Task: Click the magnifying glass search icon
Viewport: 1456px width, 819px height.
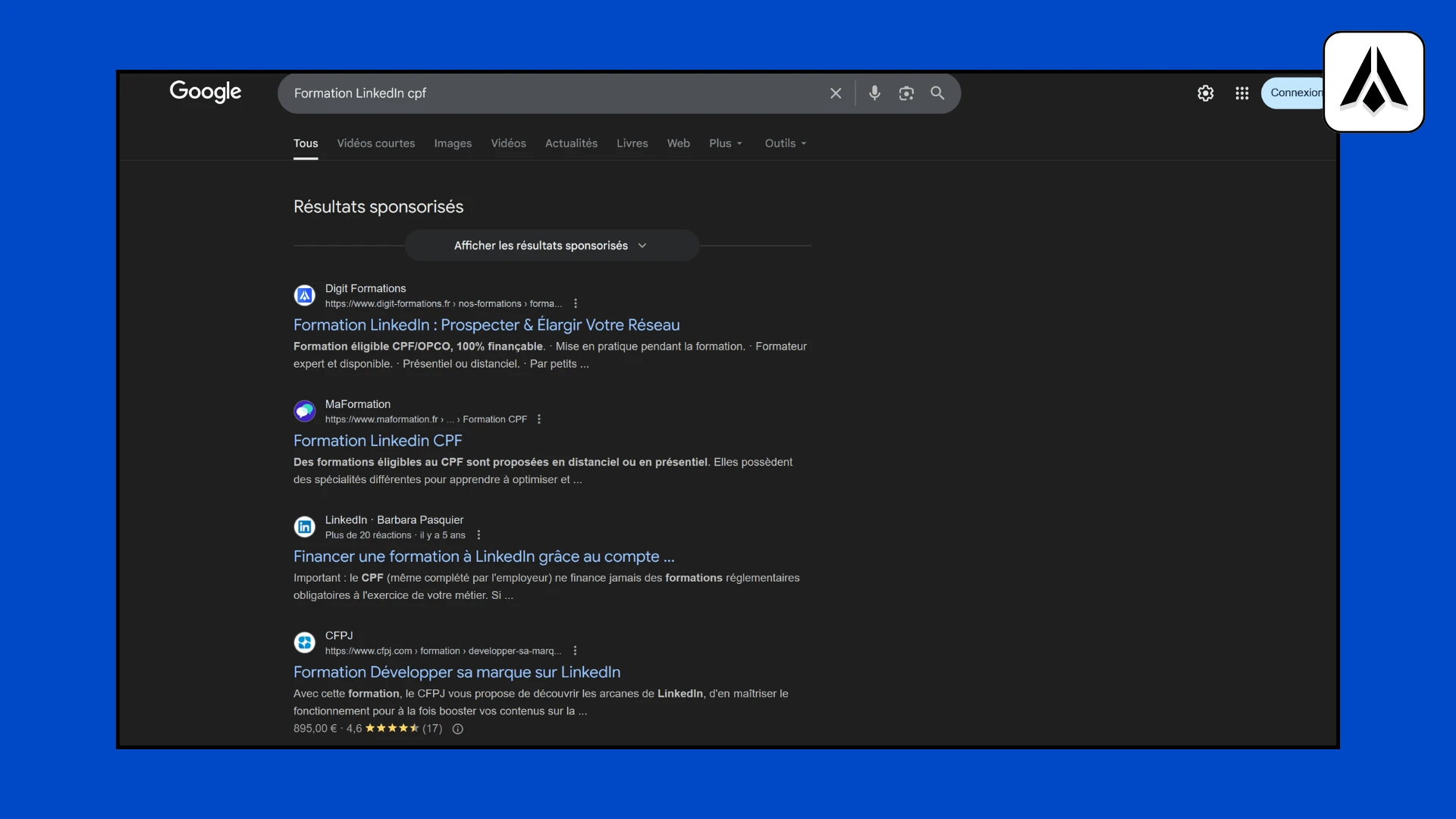Action: [x=937, y=93]
